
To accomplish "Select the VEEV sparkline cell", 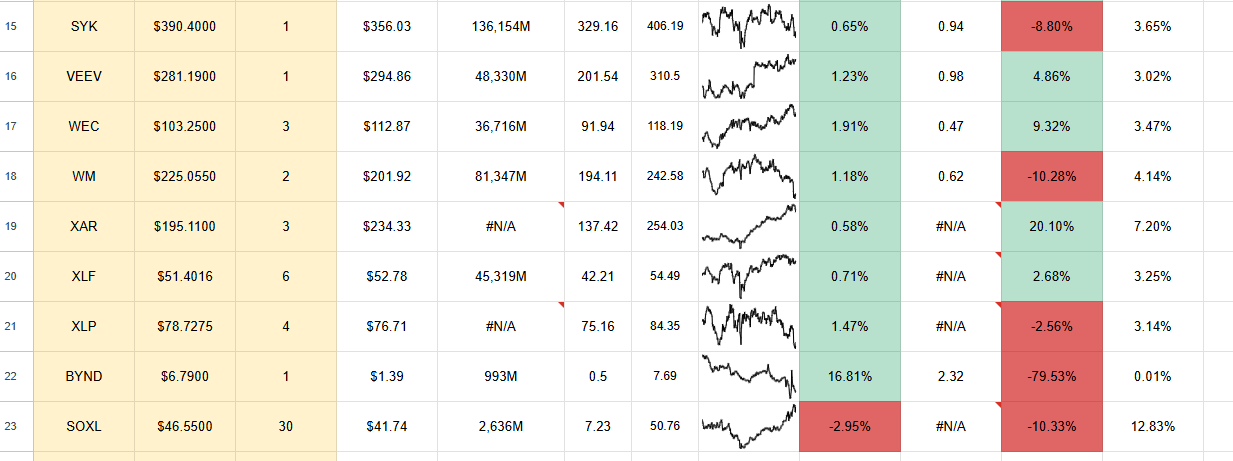I will point(749,77).
